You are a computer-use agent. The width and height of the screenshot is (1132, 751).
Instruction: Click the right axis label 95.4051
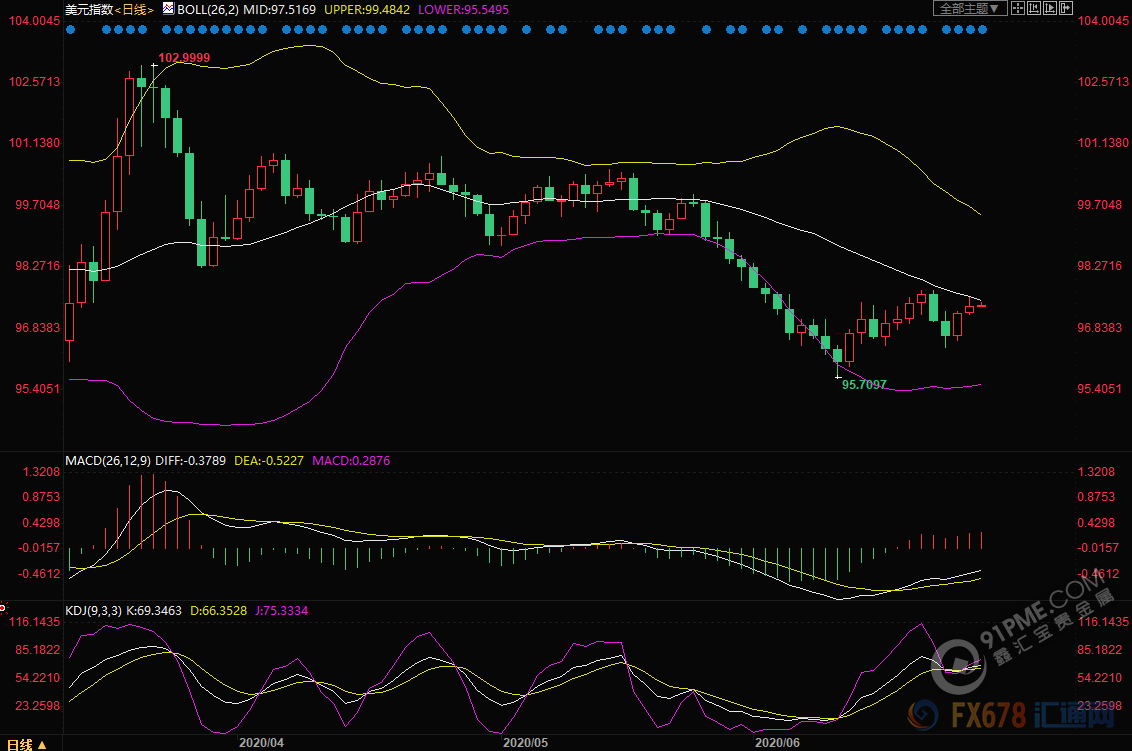pyautogui.click(x=1100, y=388)
